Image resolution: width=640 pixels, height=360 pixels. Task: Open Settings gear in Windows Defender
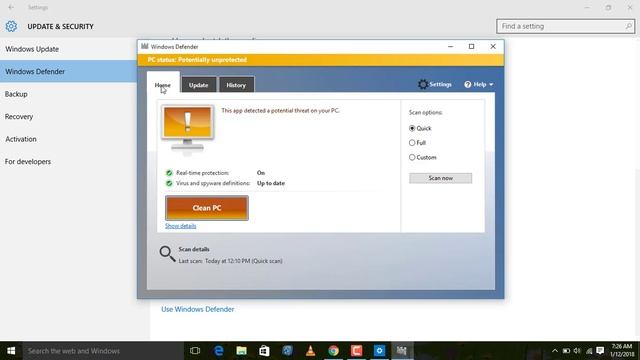tap(423, 84)
